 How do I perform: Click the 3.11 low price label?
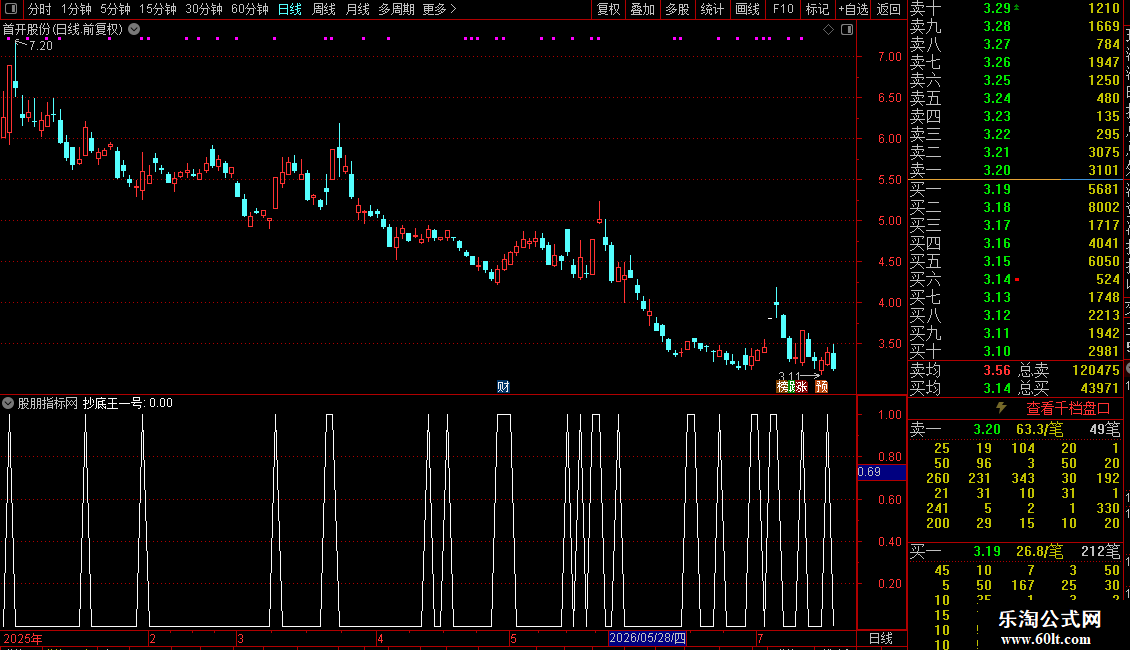coord(789,376)
